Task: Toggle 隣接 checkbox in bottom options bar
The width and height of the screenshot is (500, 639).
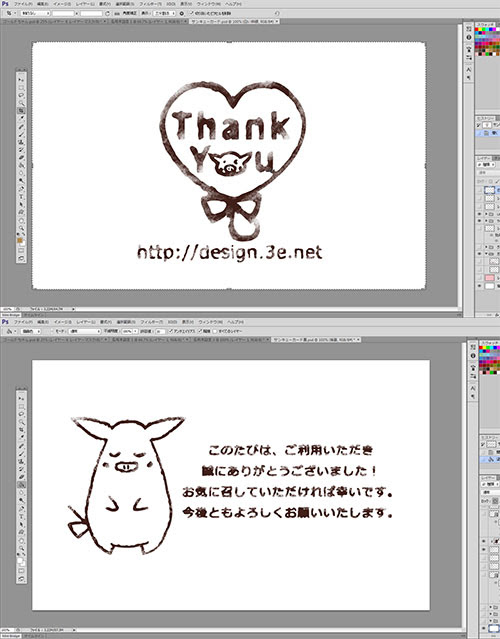Action: tap(200, 331)
